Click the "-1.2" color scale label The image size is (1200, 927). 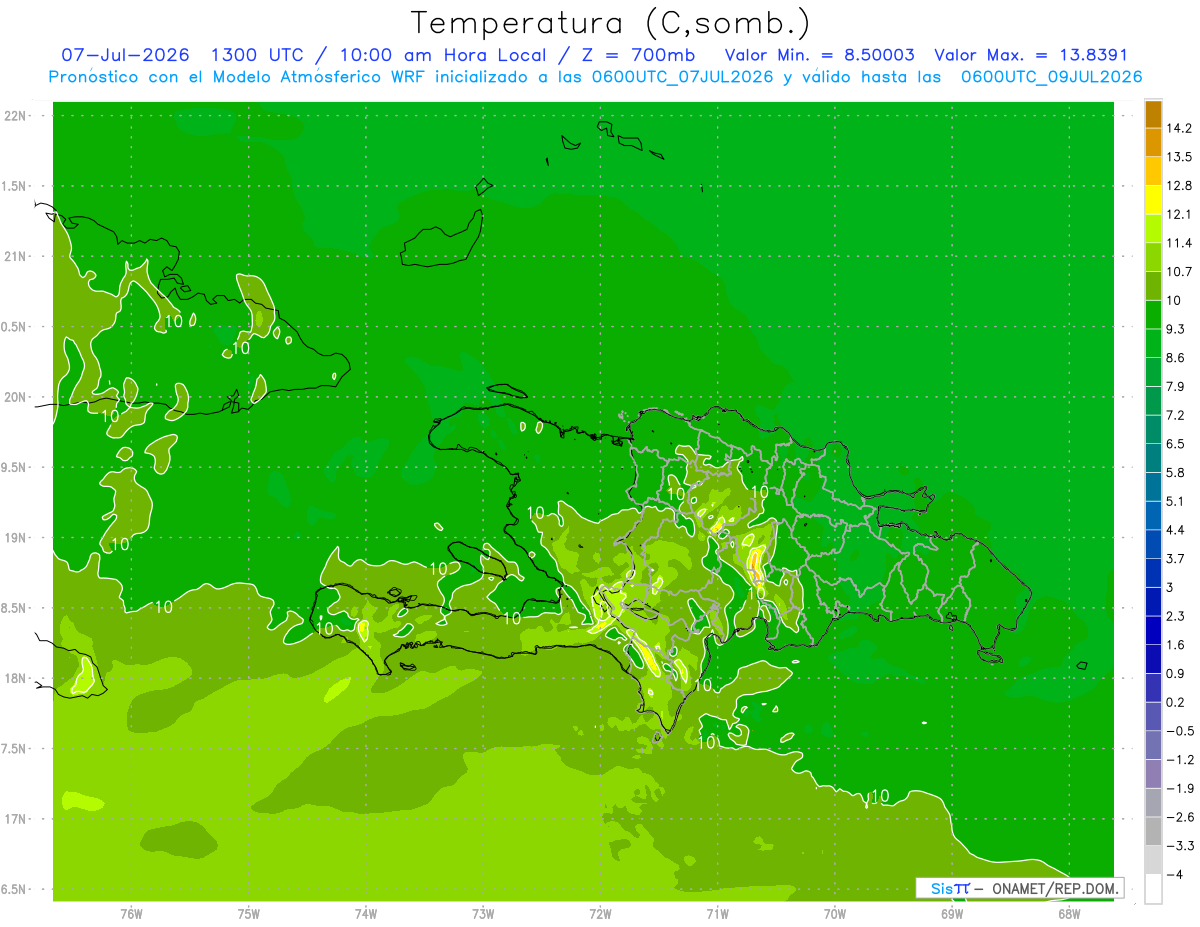click(1179, 759)
